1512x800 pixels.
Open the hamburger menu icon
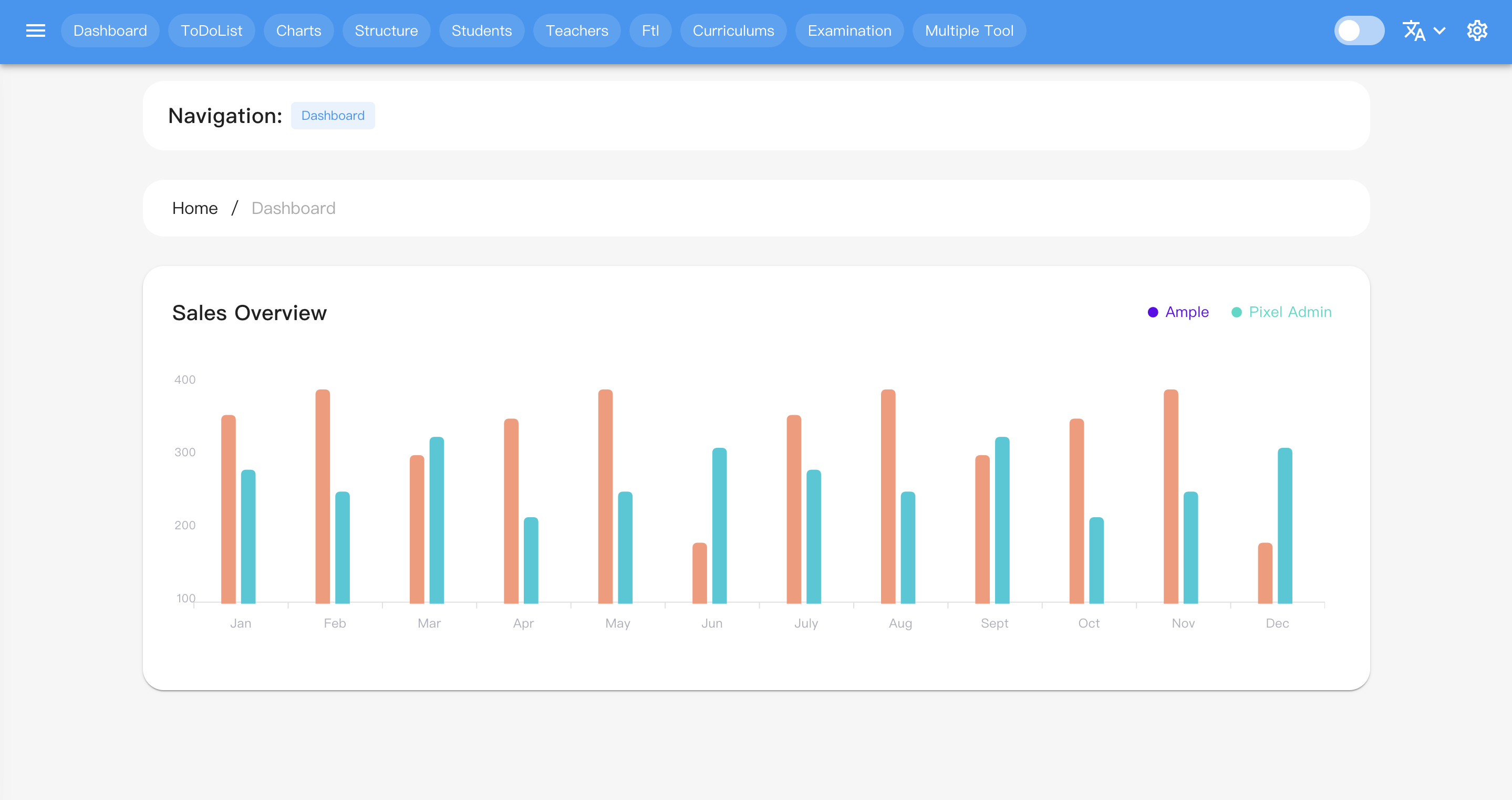pos(36,30)
